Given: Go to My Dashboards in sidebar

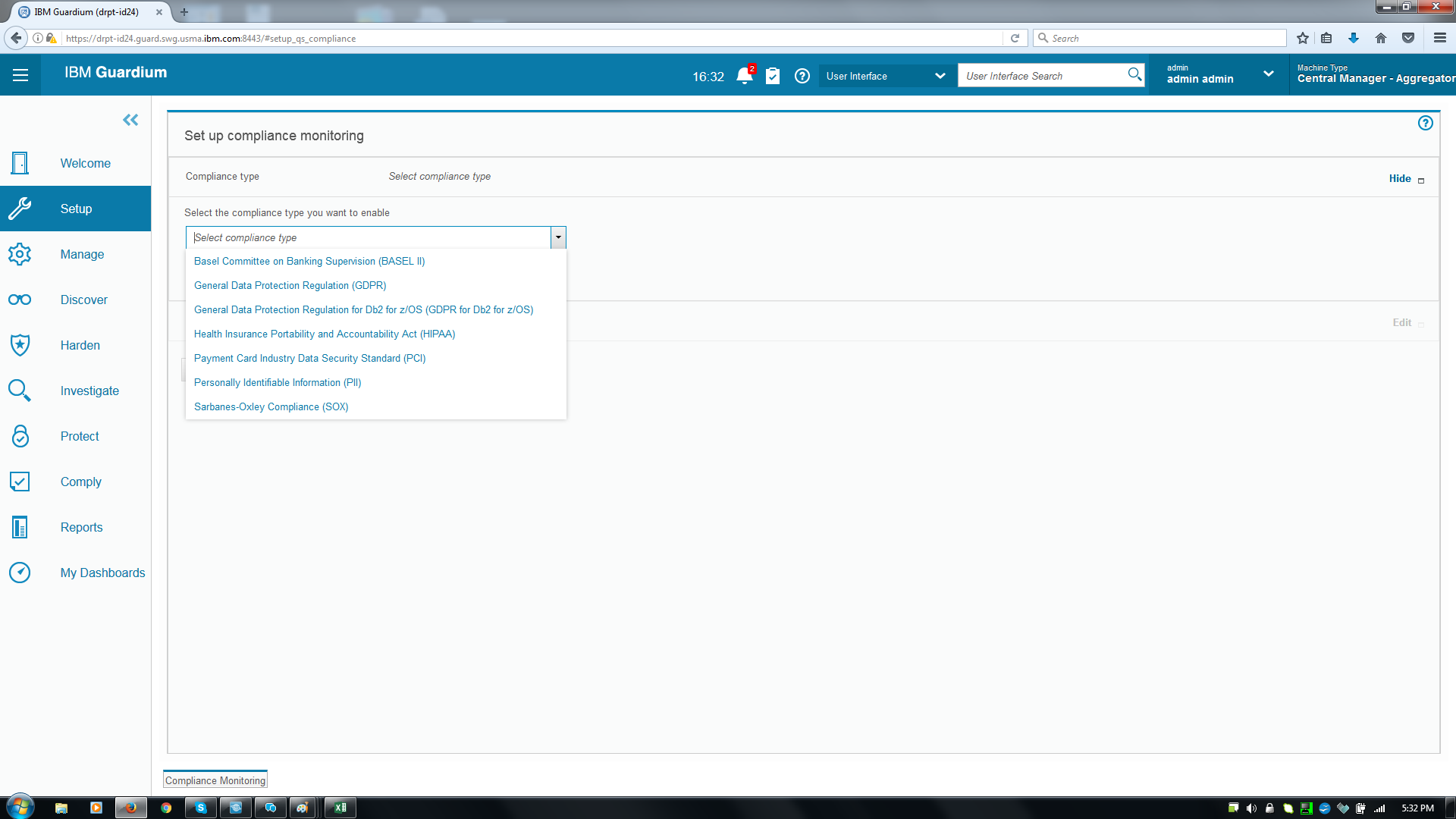Looking at the screenshot, I should [x=102, y=573].
